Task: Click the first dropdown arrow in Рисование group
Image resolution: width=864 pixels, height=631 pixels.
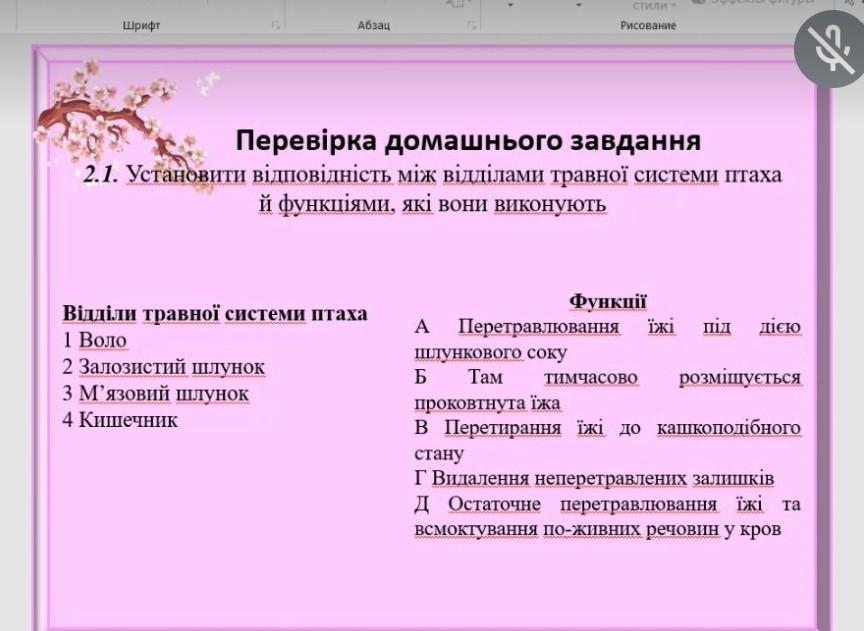Action: (x=511, y=6)
